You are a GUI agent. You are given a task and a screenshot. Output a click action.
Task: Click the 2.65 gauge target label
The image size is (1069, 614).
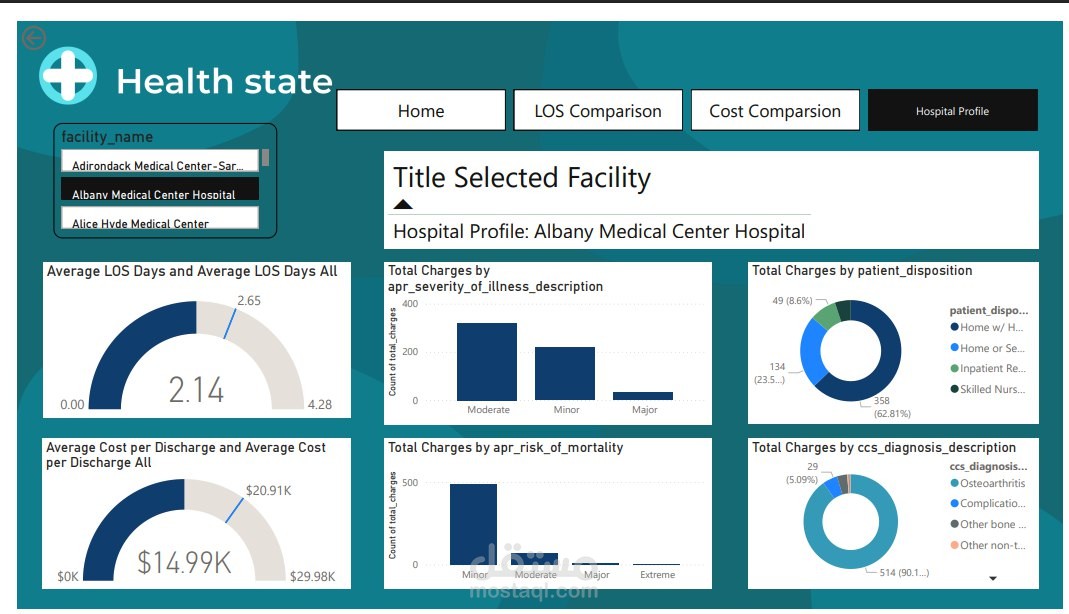coord(249,301)
